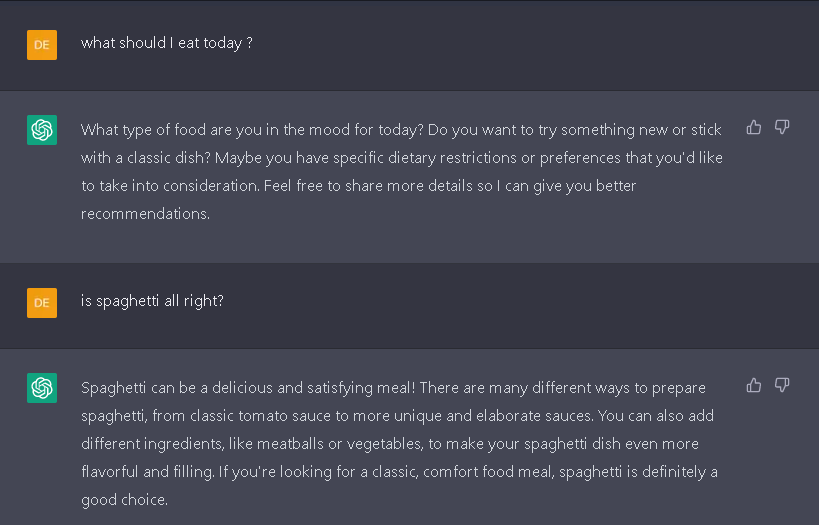Click the line starting 'spaghetti, from classic tomato sauce'
The height and width of the screenshot is (525, 819).
(x=397, y=416)
